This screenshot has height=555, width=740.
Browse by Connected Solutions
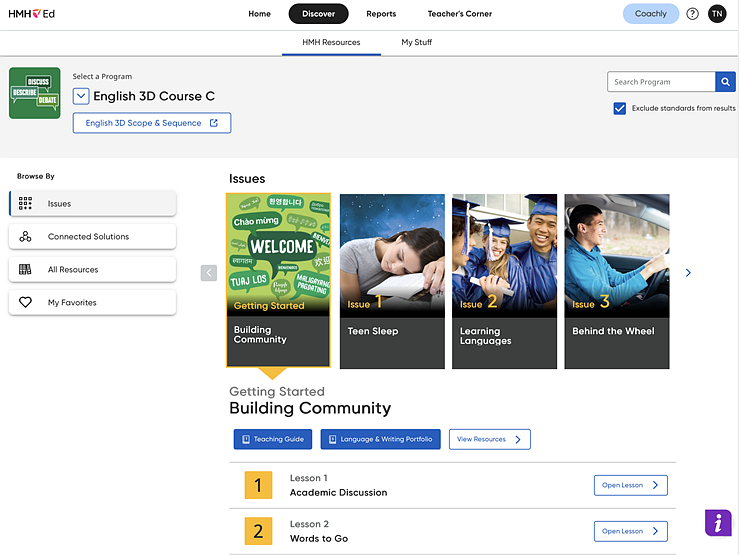[x=92, y=236]
